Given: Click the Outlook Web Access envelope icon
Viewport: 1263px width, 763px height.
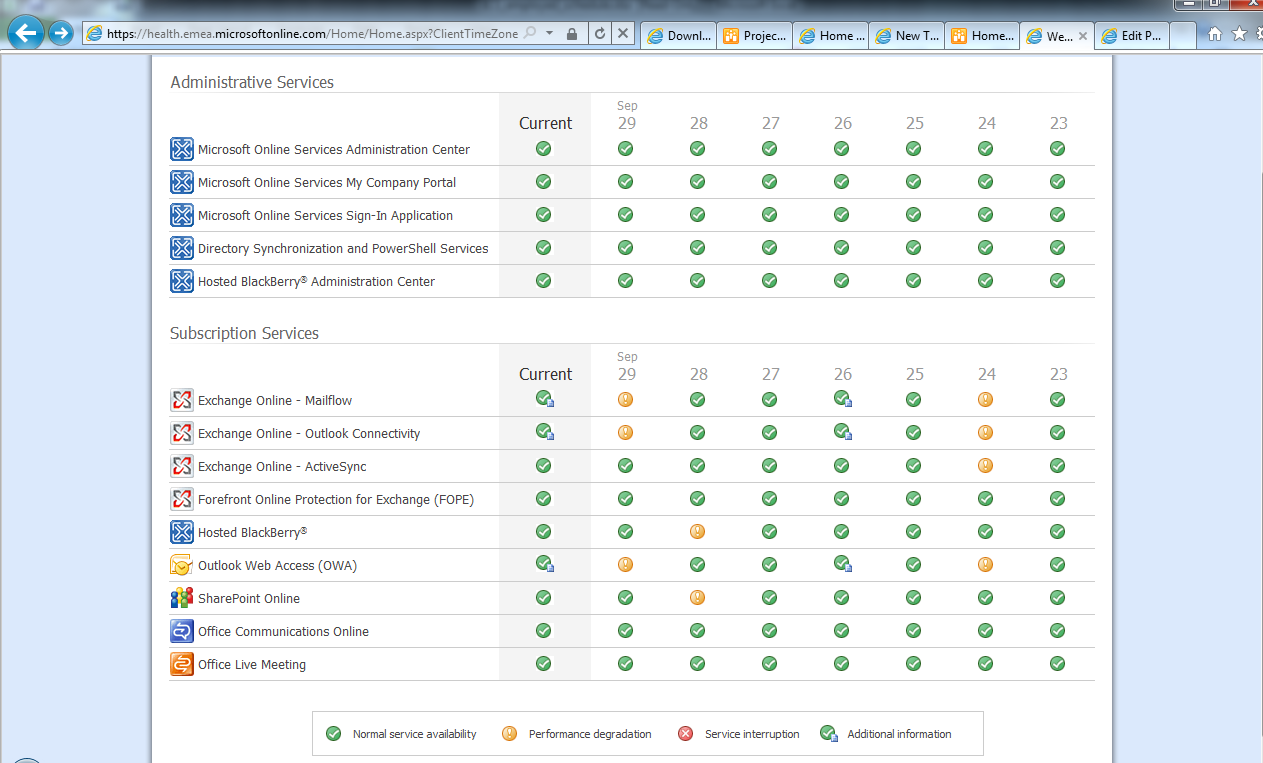Looking at the screenshot, I should [x=181, y=564].
